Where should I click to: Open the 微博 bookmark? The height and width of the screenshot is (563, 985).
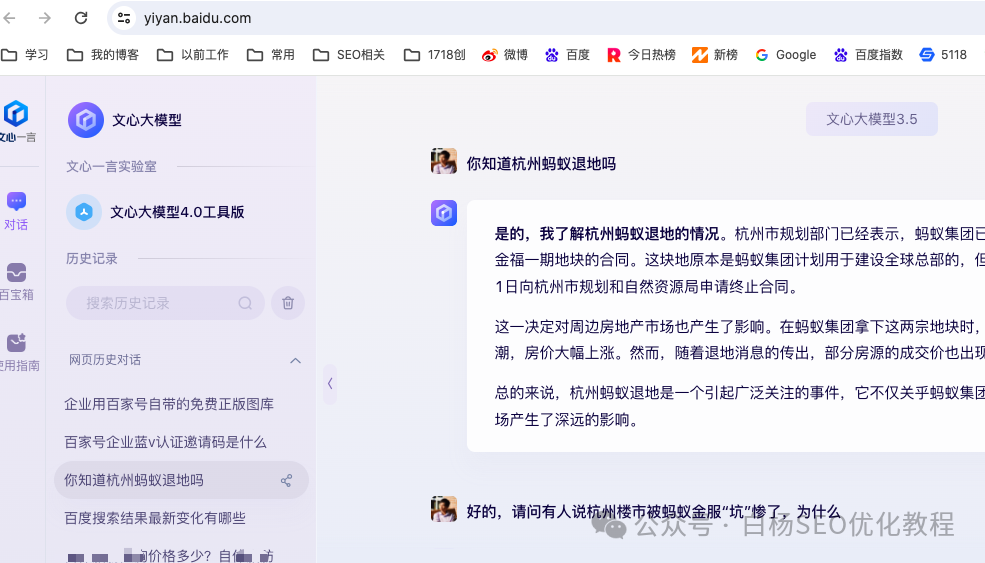click(505, 55)
